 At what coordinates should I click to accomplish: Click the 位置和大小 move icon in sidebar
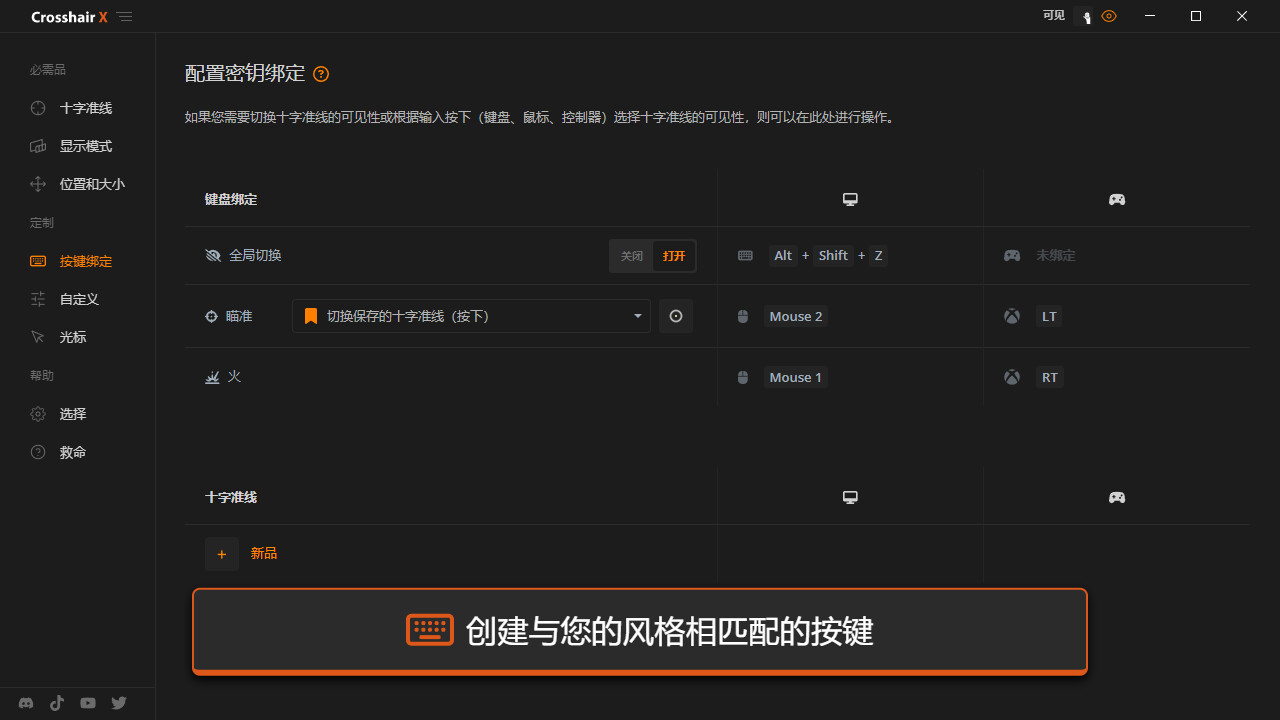pyautogui.click(x=37, y=184)
